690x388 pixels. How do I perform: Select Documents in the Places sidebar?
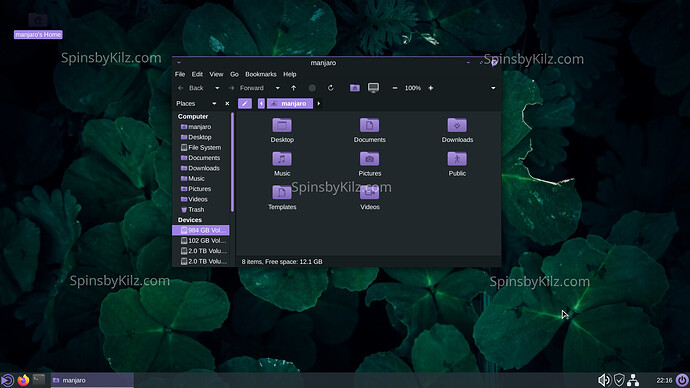pyautogui.click(x=201, y=158)
